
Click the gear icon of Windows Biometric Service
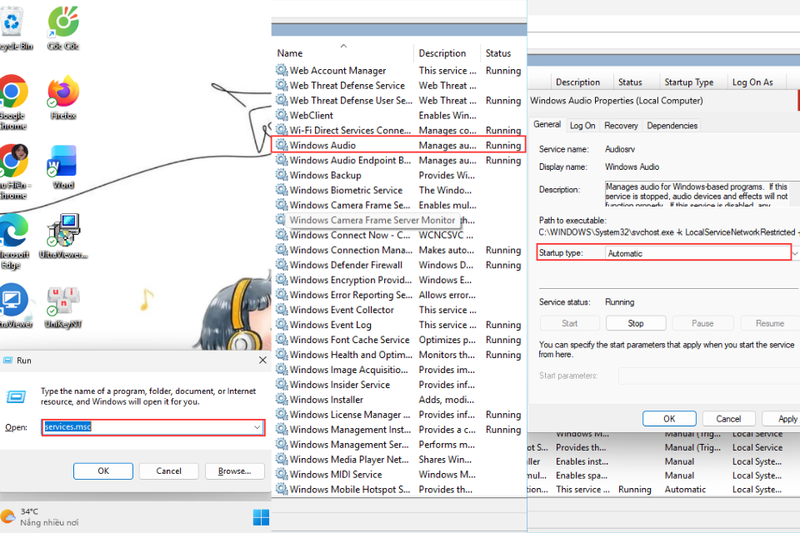(x=281, y=190)
